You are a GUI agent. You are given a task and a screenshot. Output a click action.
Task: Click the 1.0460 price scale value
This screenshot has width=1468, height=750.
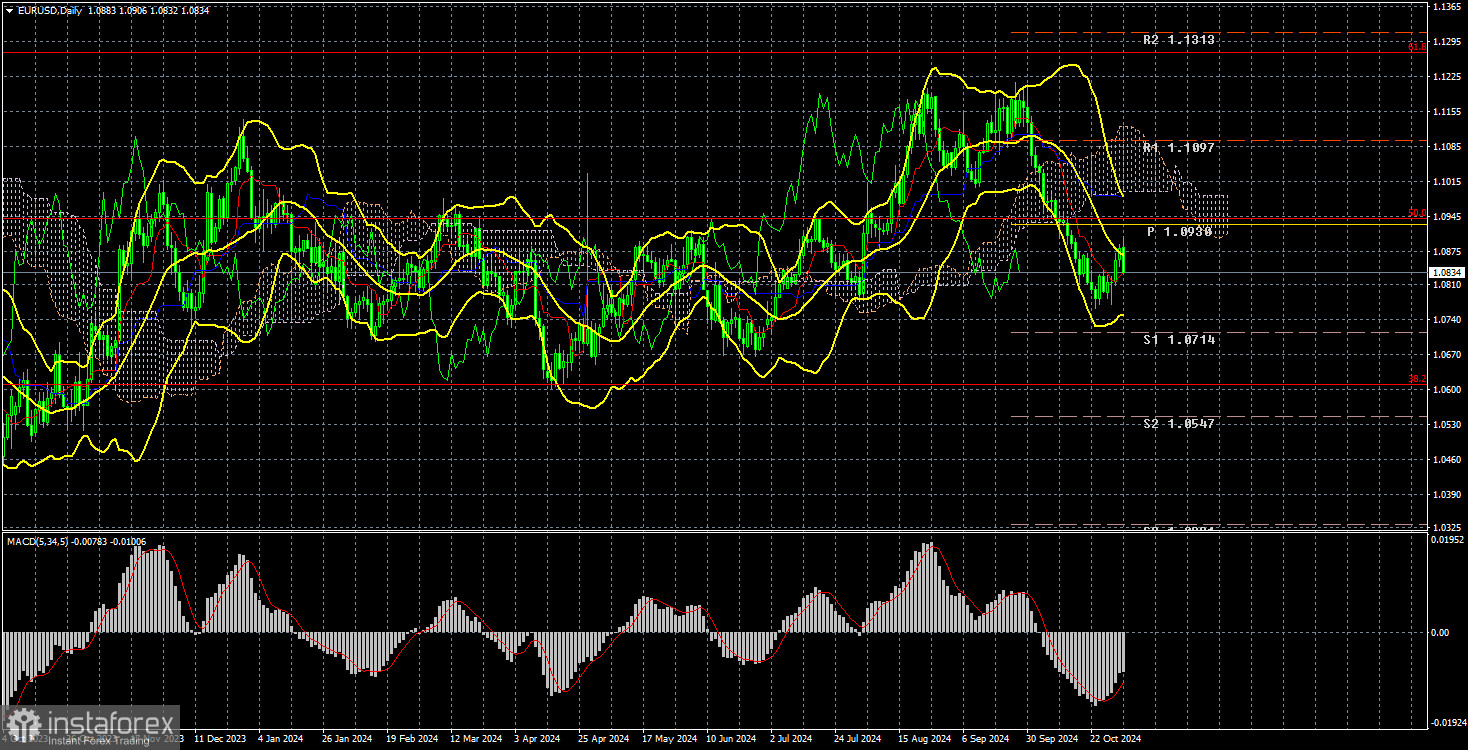point(1445,459)
